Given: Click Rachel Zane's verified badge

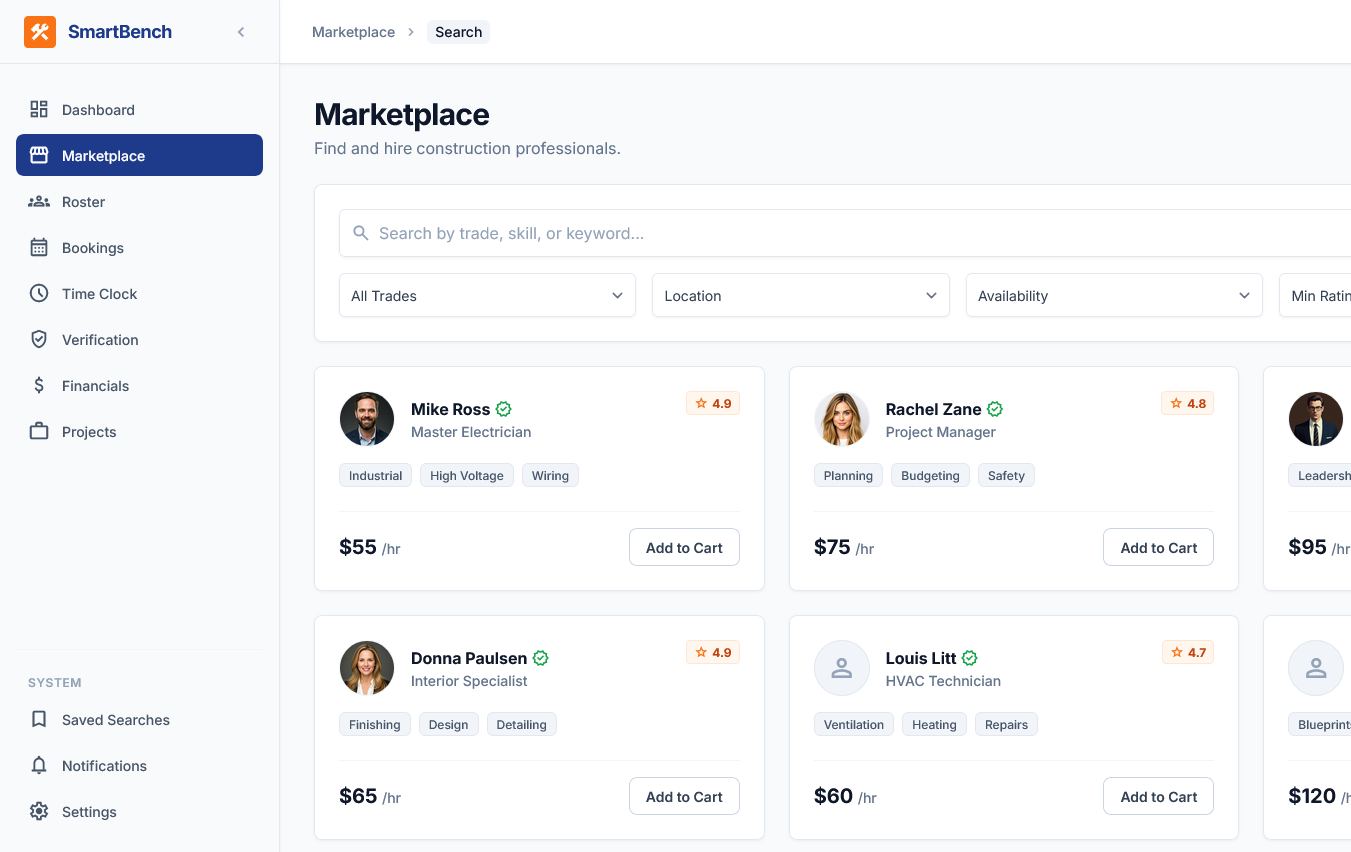Looking at the screenshot, I should 994,409.
